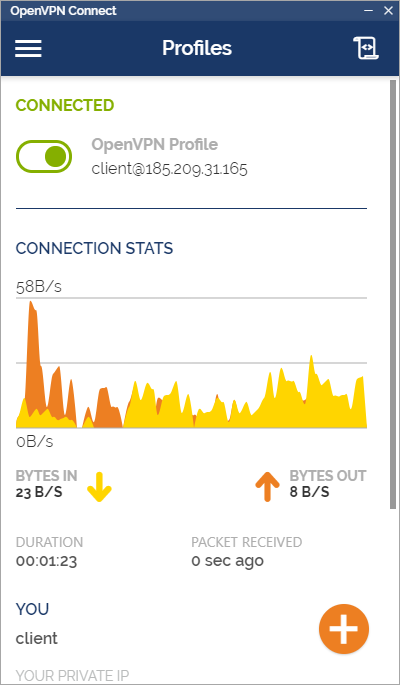Click the yellow Bytes In down arrow

click(x=99, y=487)
